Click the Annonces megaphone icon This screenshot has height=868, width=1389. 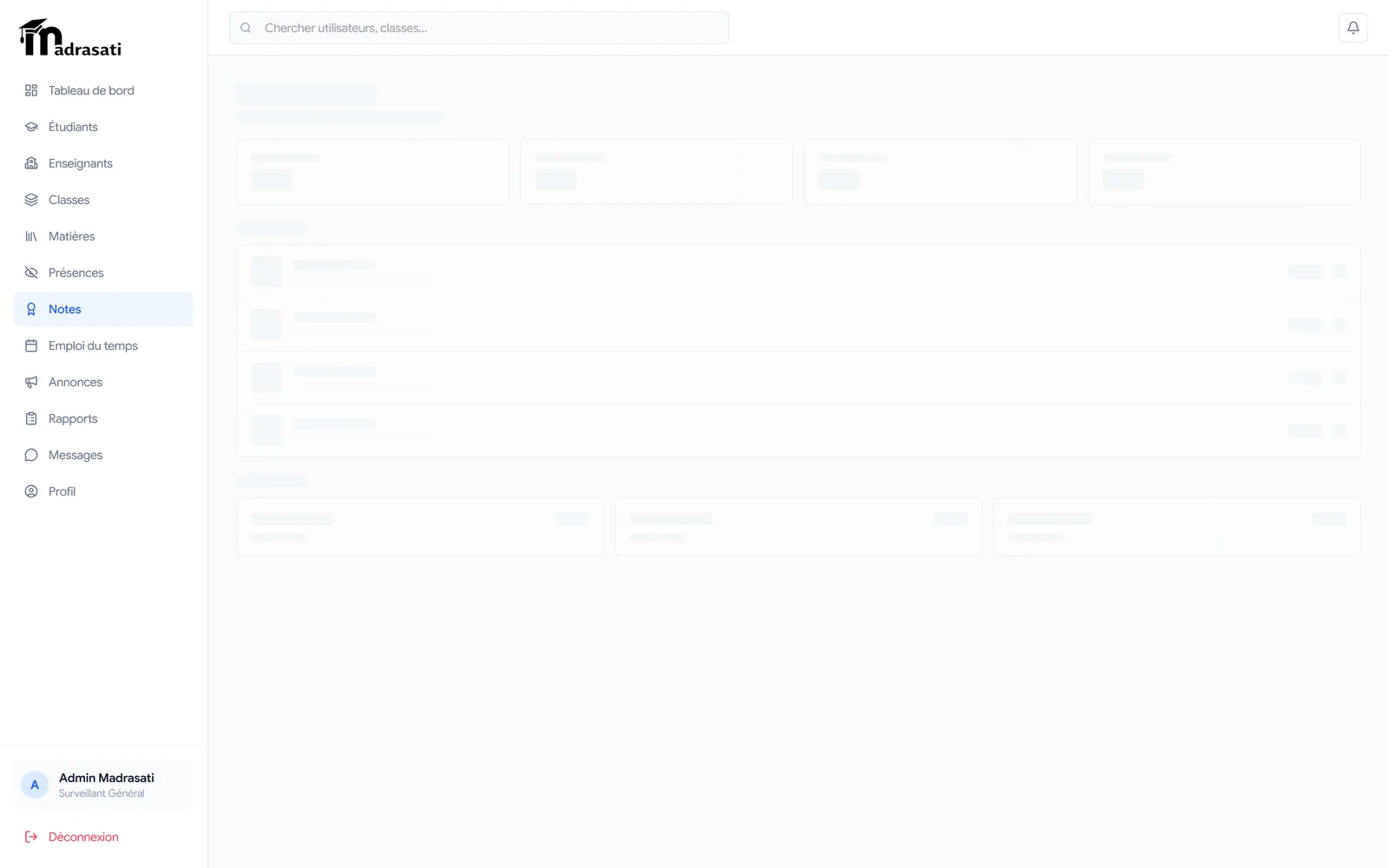31,382
